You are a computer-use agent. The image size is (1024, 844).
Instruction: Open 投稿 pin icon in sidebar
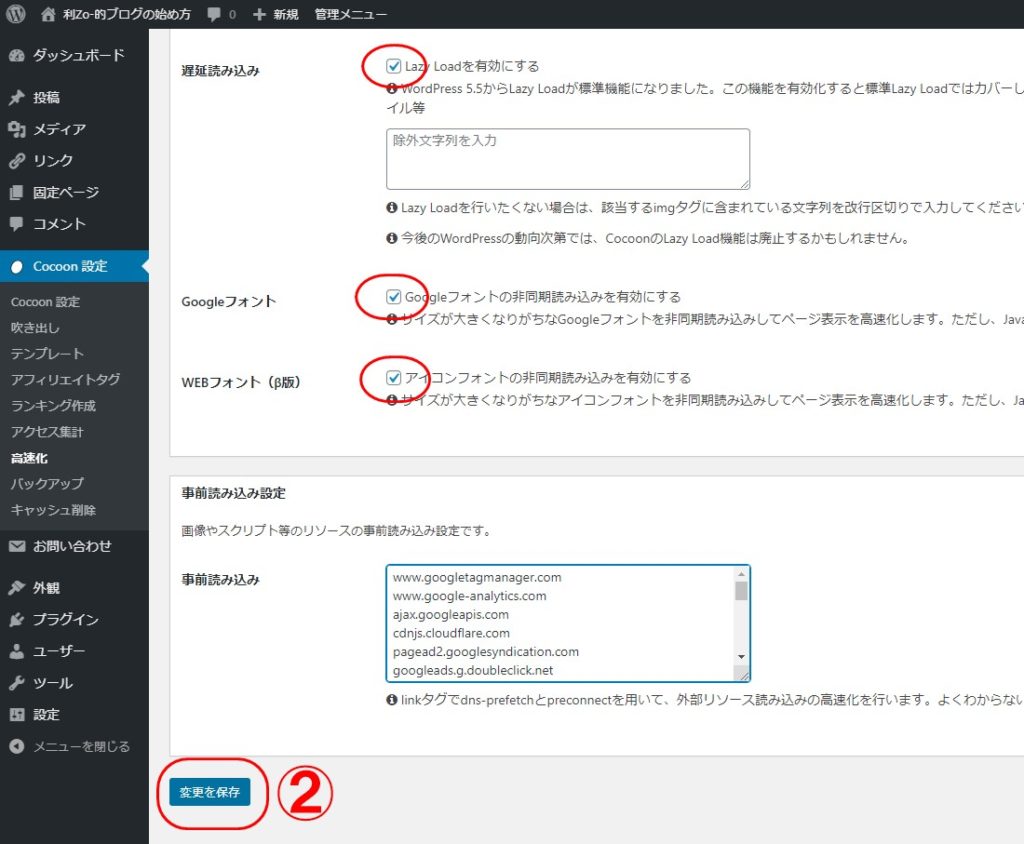16,98
